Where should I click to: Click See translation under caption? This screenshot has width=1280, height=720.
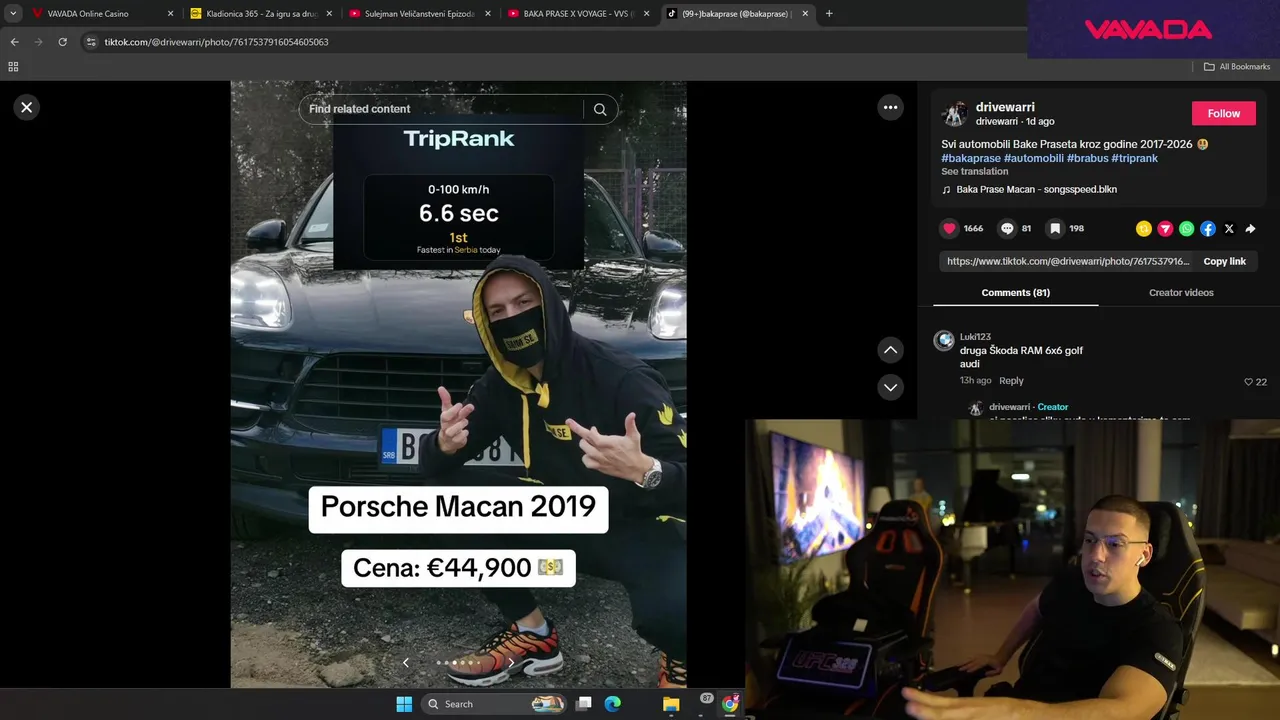tap(975, 171)
